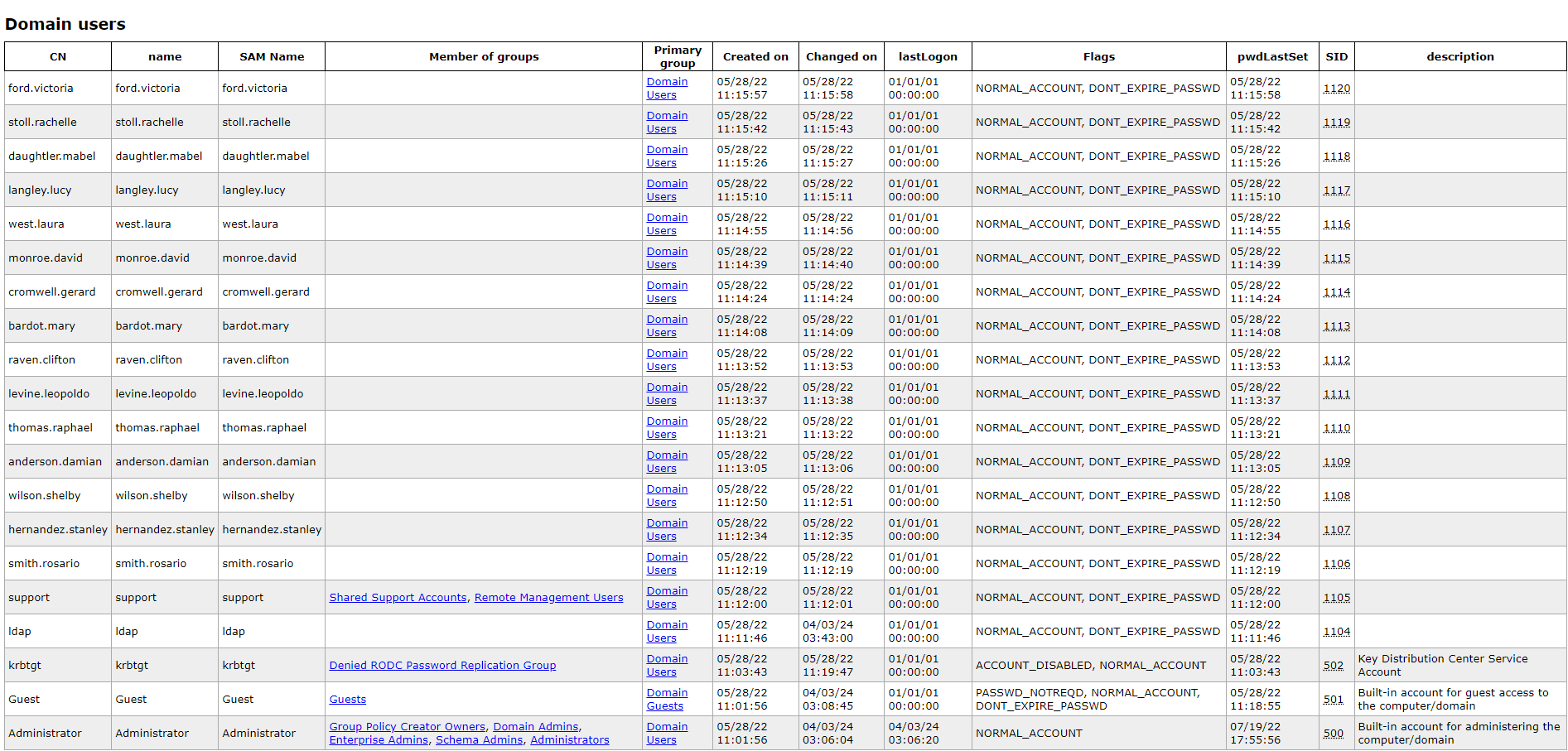The width and height of the screenshot is (1568, 751).
Task: Click SID 1111 for levine.leopoldo
Action: (1336, 394)
